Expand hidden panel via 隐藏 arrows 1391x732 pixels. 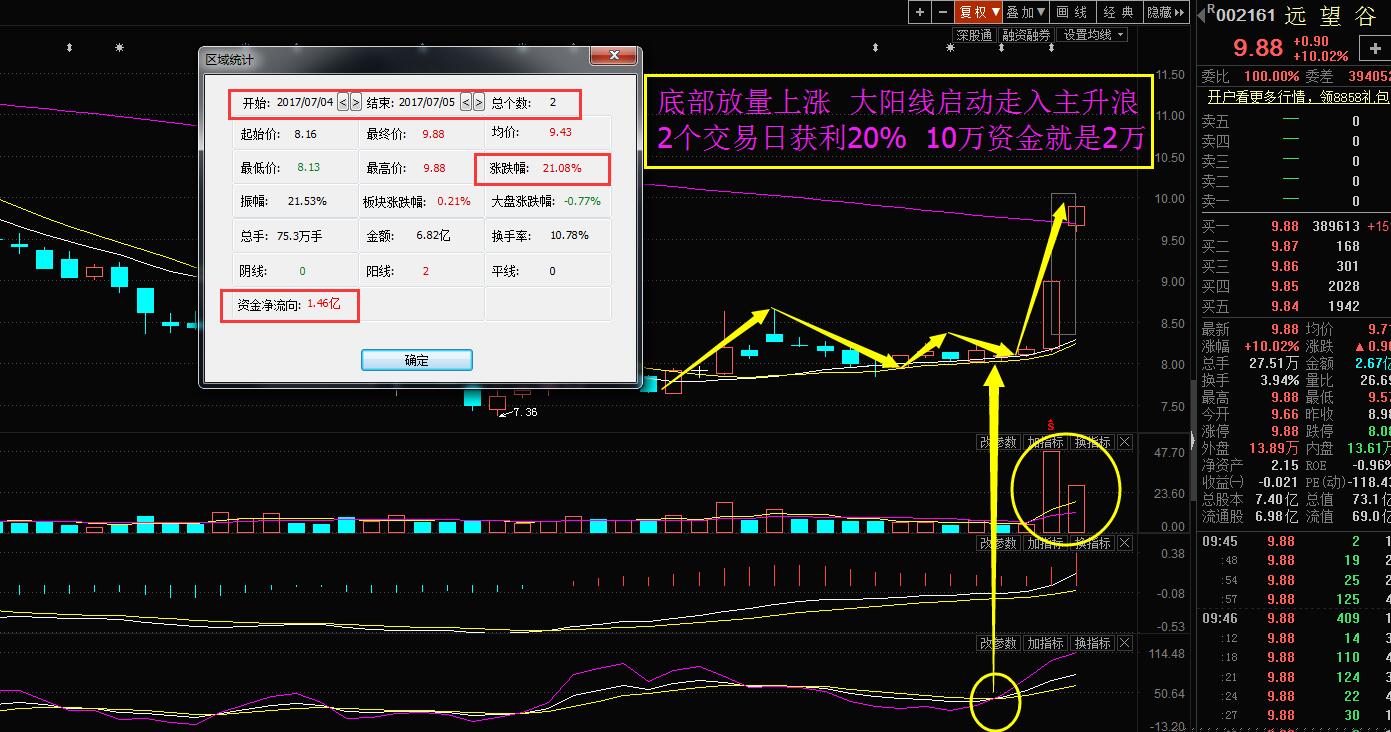[x=1165, y=12]
